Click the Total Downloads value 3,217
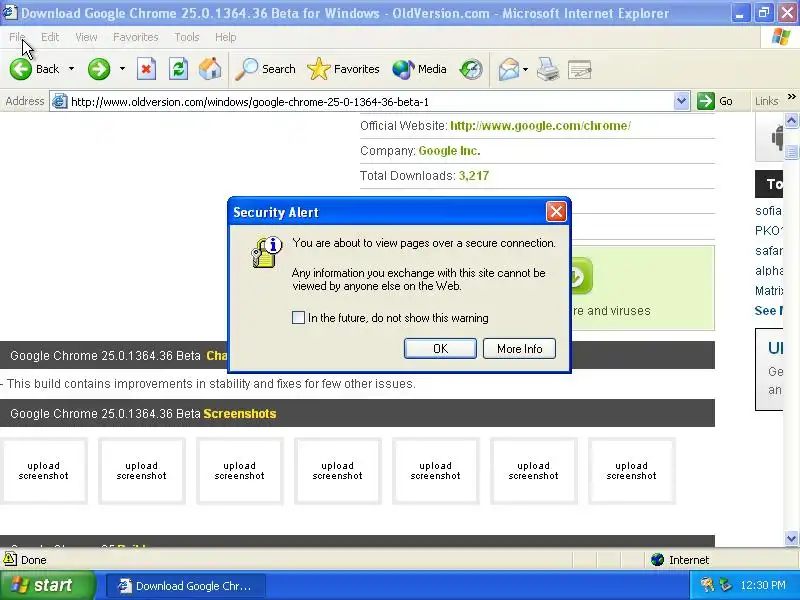Image resolution: width=800 pixels, height=600 pixels. tap(473, 176)
